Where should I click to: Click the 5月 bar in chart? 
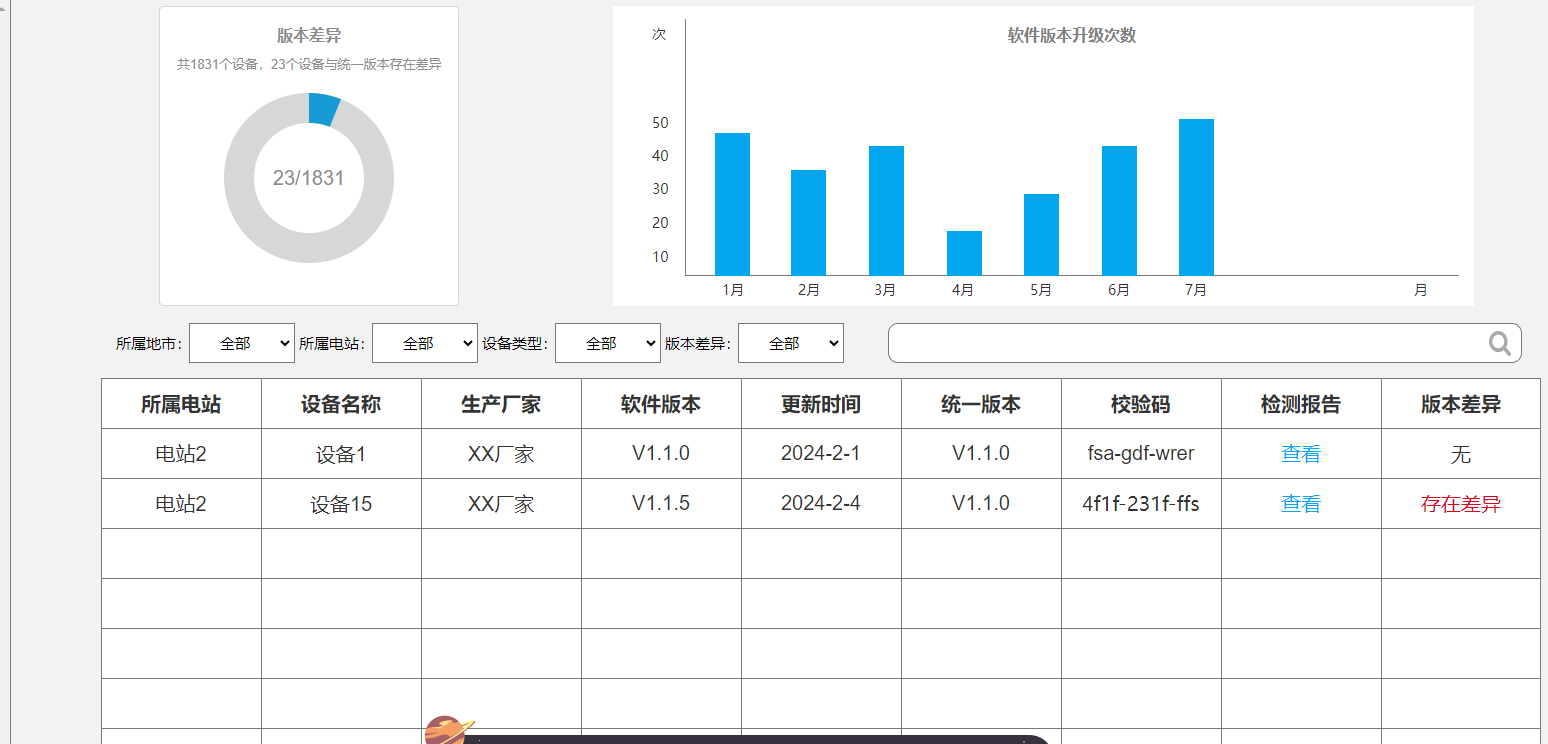pyautogui.click(x=1041, y=234)
